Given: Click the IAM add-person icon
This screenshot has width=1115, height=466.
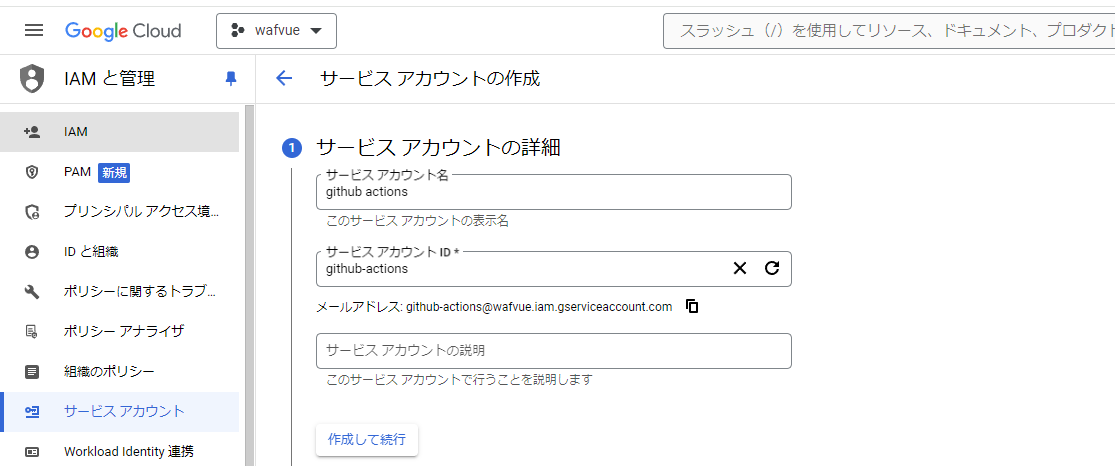Looking at the screenshot, I should pyautogui.click(x=32, y=132).
